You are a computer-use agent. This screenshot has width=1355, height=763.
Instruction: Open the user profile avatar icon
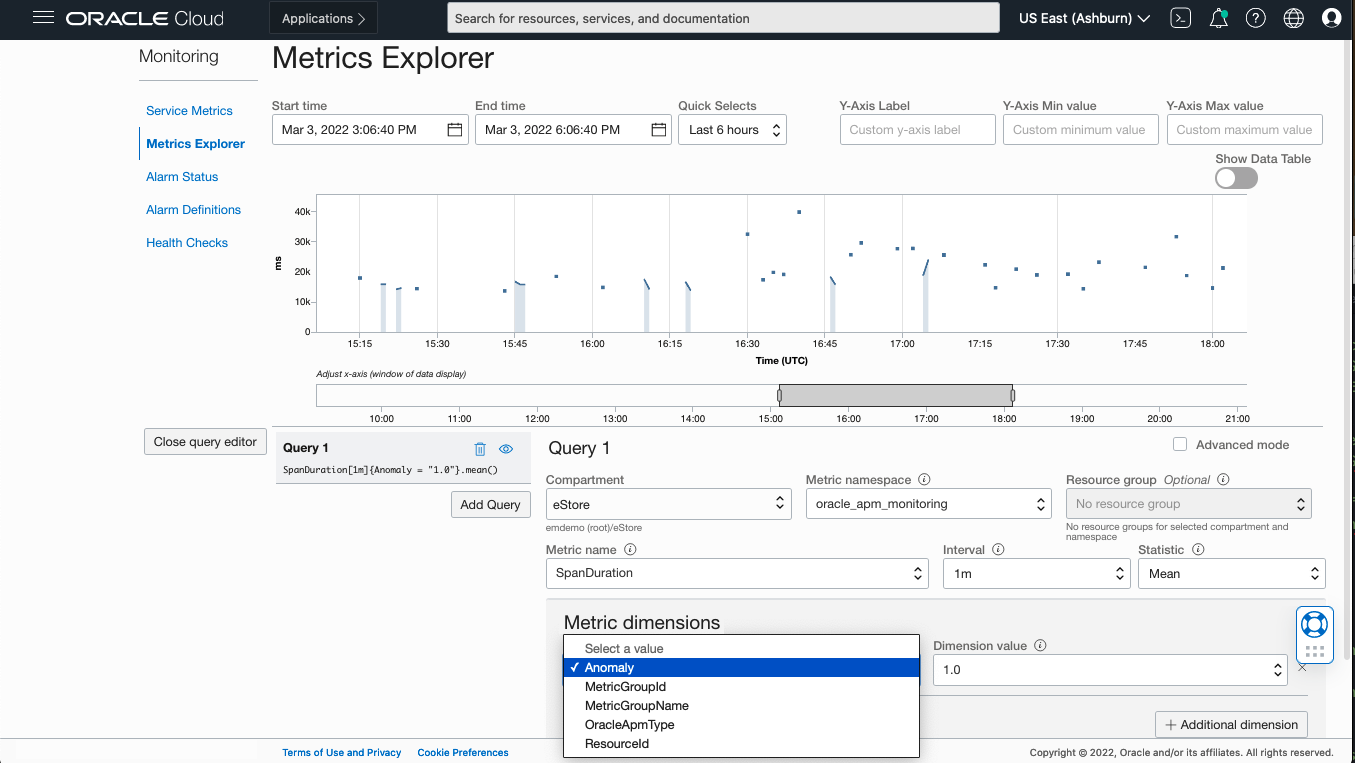point(1331,17)
